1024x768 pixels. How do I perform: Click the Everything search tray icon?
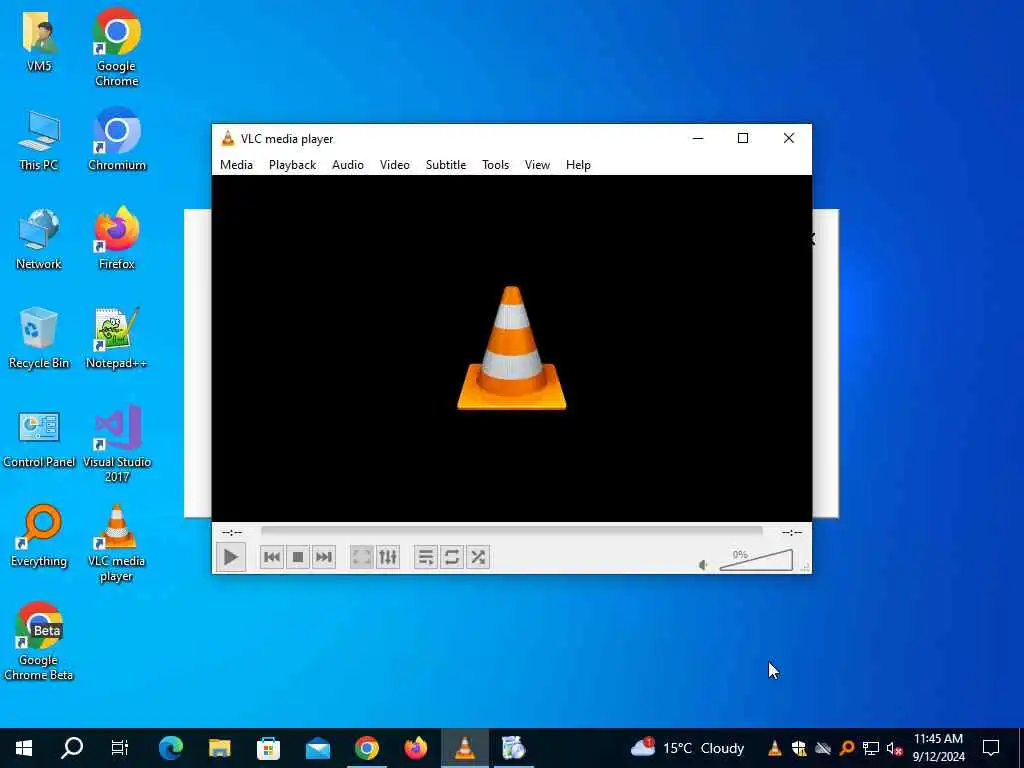[x=847, y=748]
